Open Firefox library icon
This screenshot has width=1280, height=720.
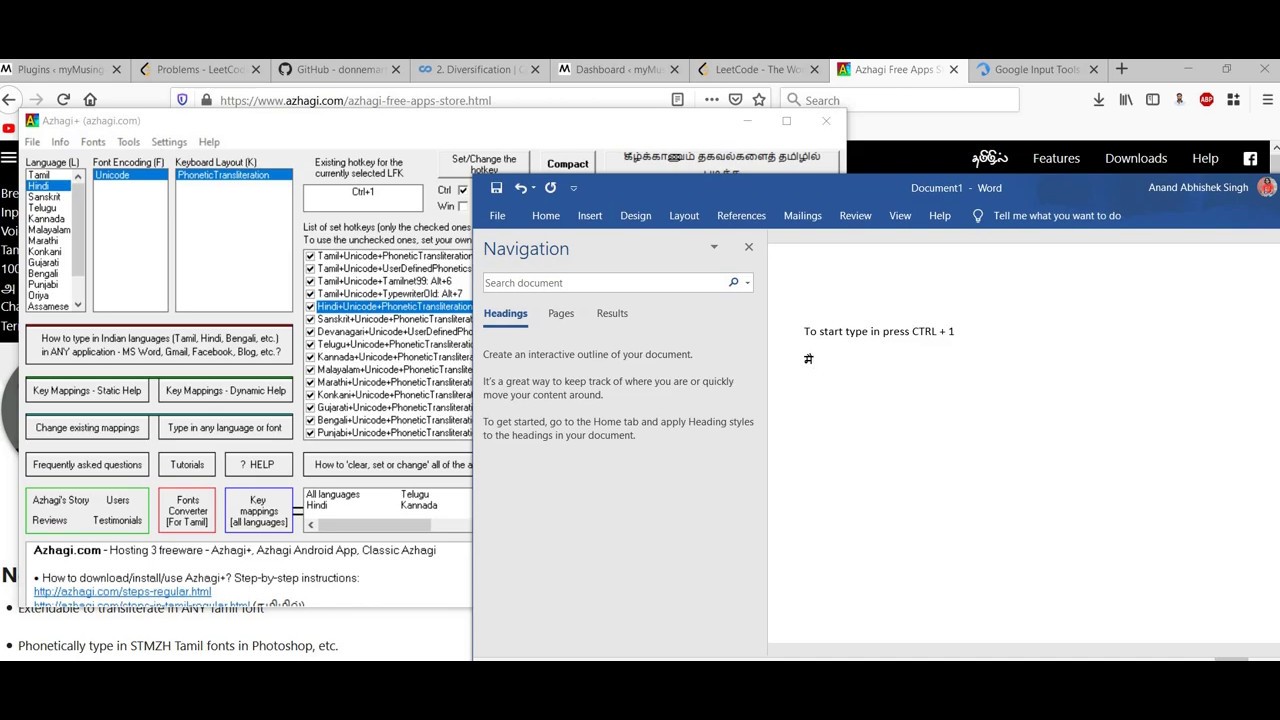click(x=1126, y=100)
